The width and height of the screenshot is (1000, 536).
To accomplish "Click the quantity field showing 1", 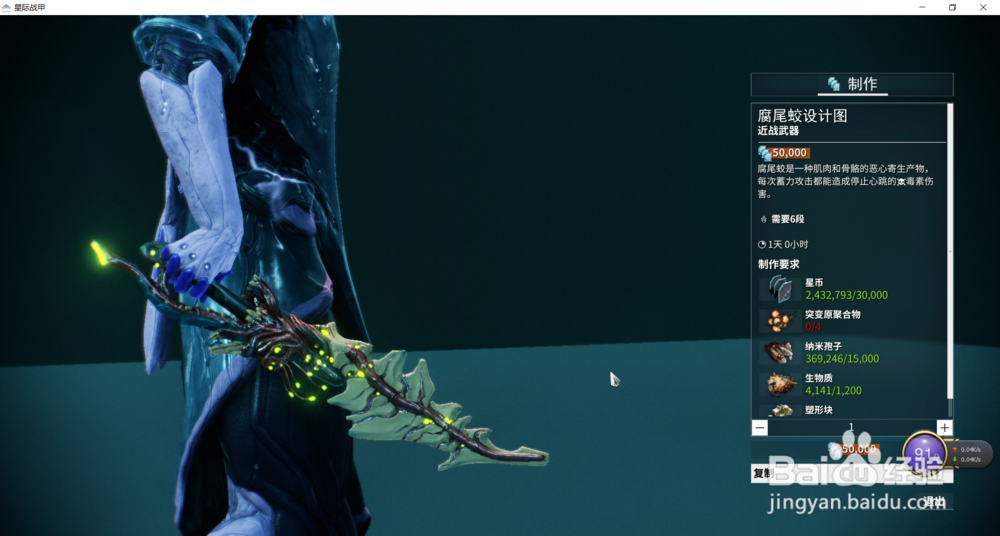I will point(852,428).
